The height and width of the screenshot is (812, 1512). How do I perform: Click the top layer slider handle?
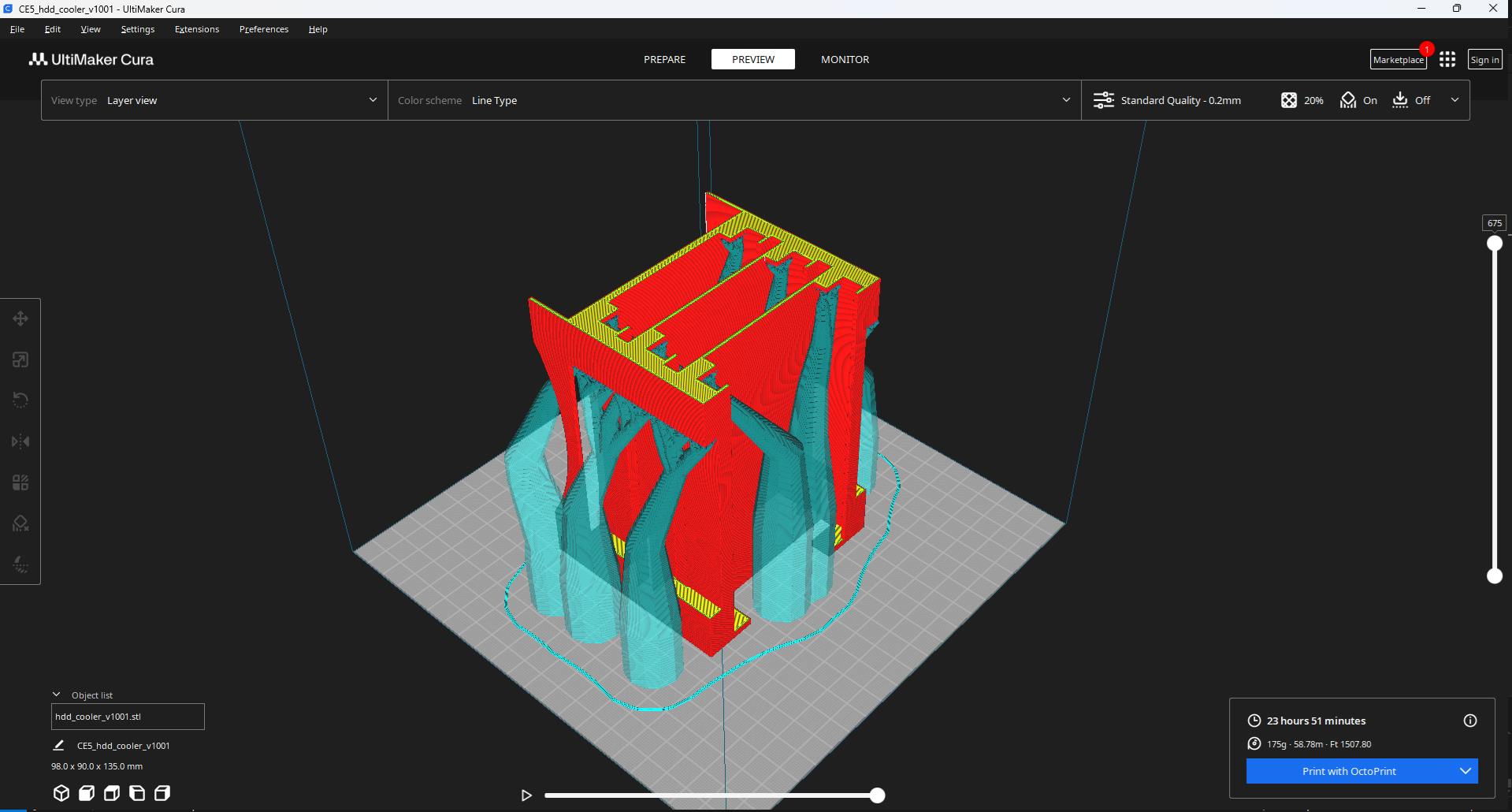coord(1494,244)
